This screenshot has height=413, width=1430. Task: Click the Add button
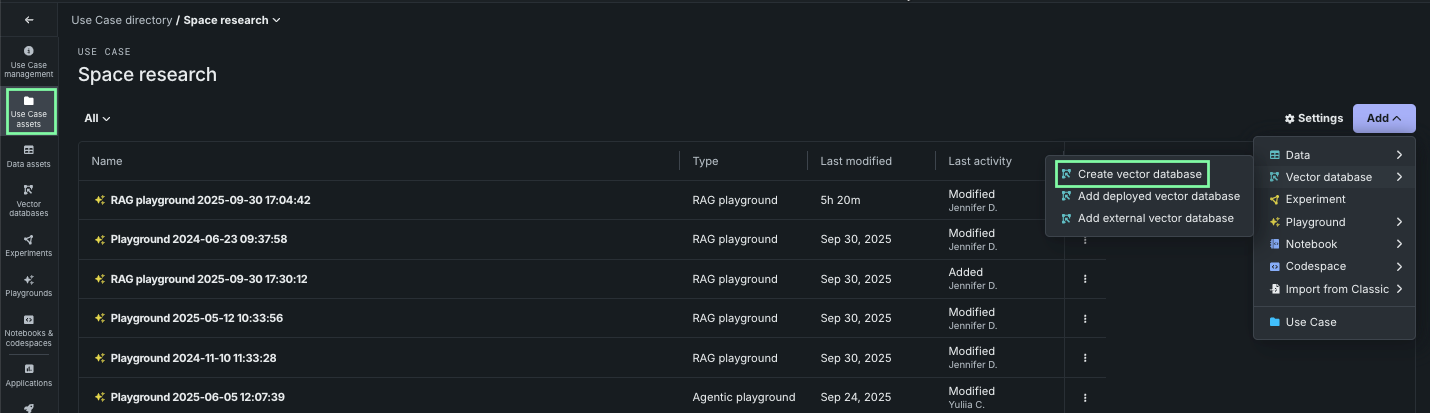click(1383, 118)
